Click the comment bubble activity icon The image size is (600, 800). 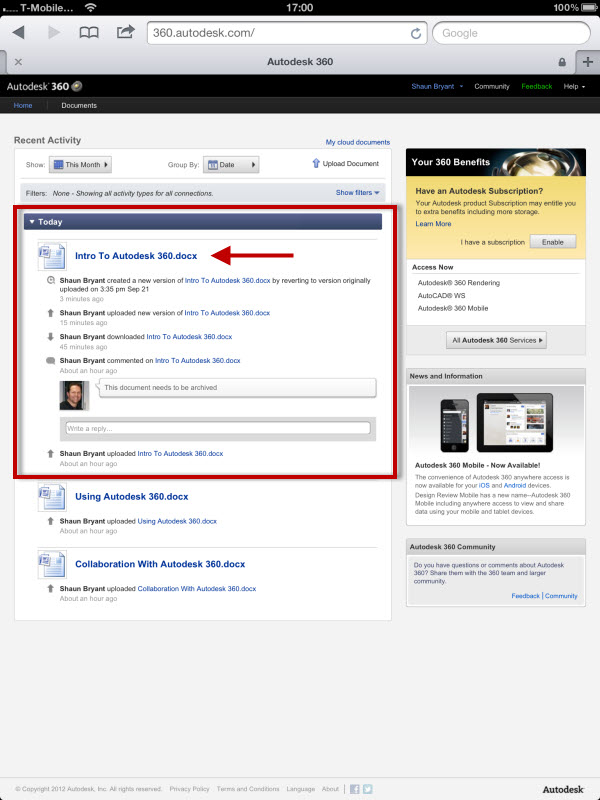coord(50,361)
